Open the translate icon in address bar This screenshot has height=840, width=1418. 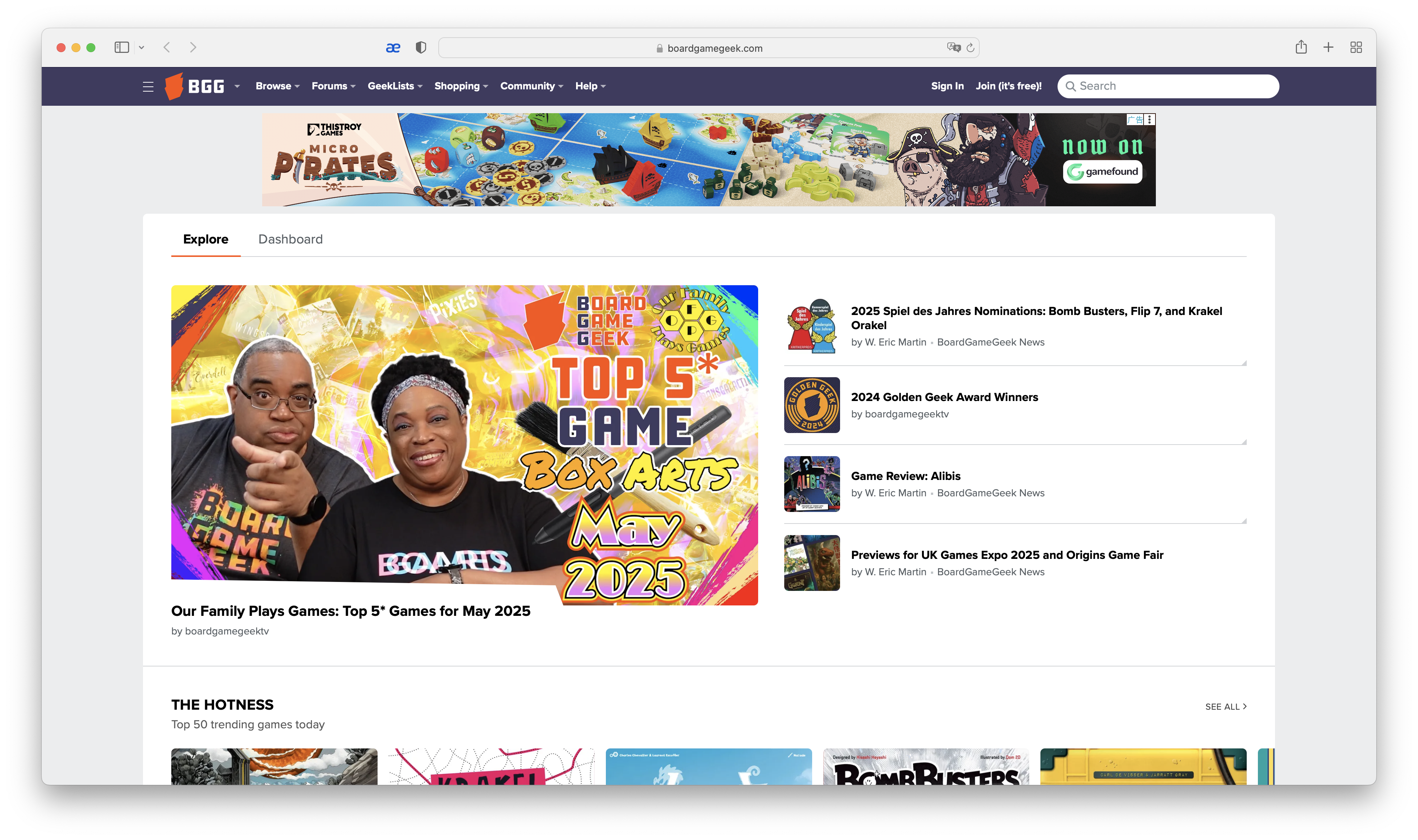coord(953,48)
